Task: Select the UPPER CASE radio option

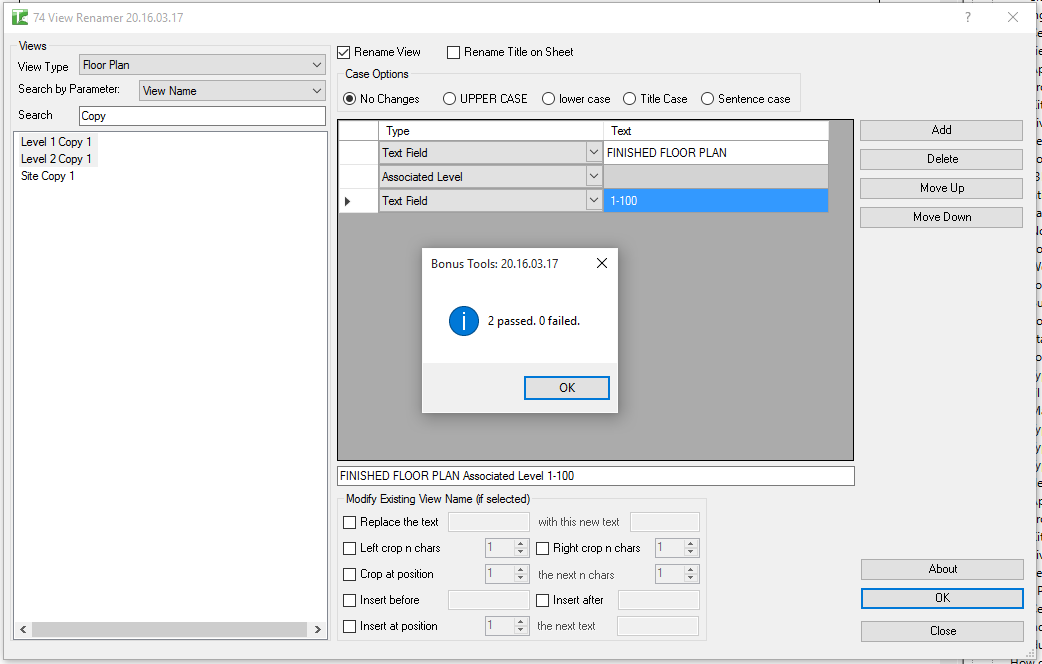Action: [449, 99]
